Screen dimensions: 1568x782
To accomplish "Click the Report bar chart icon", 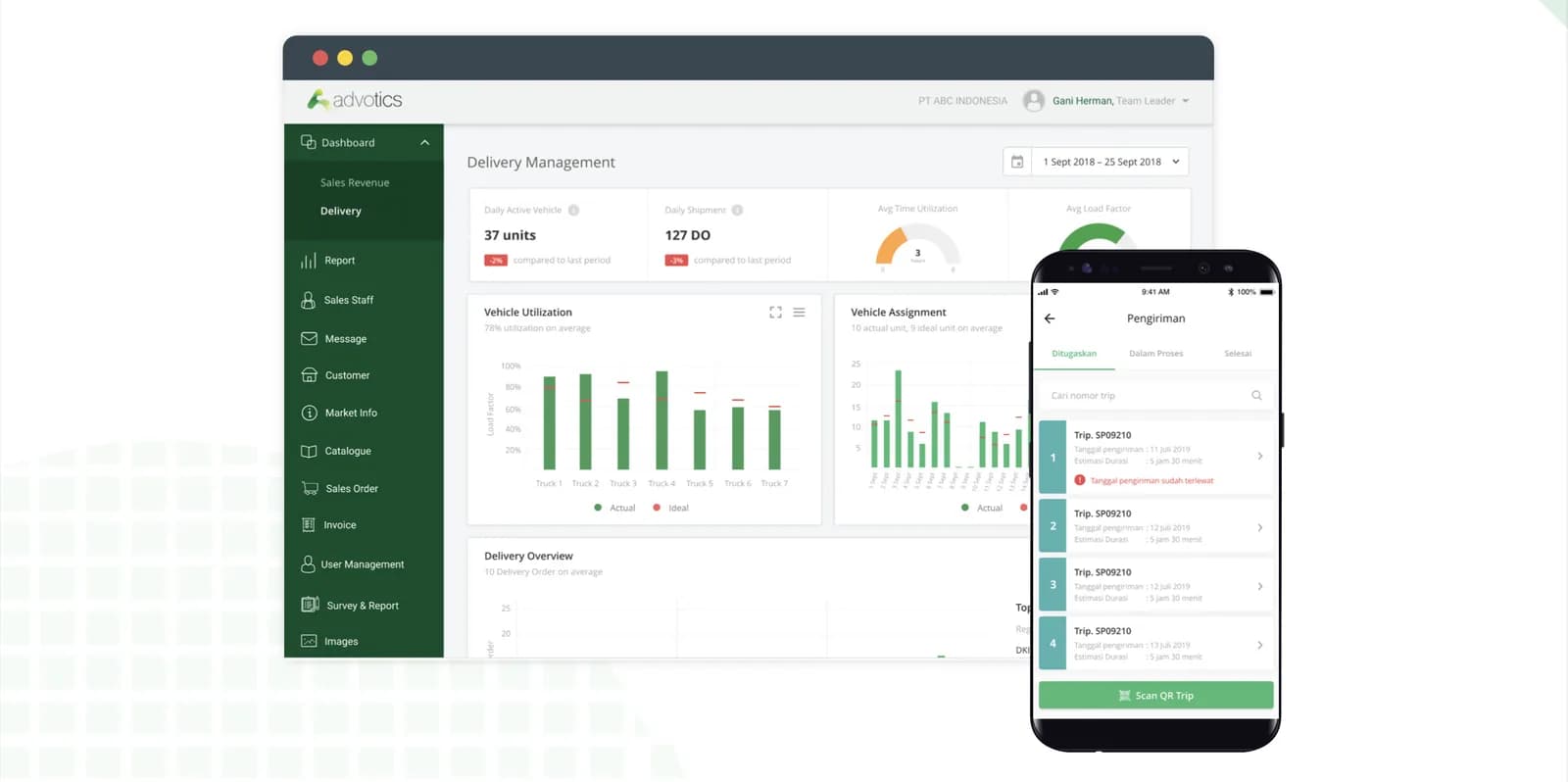I will [309, 261].
